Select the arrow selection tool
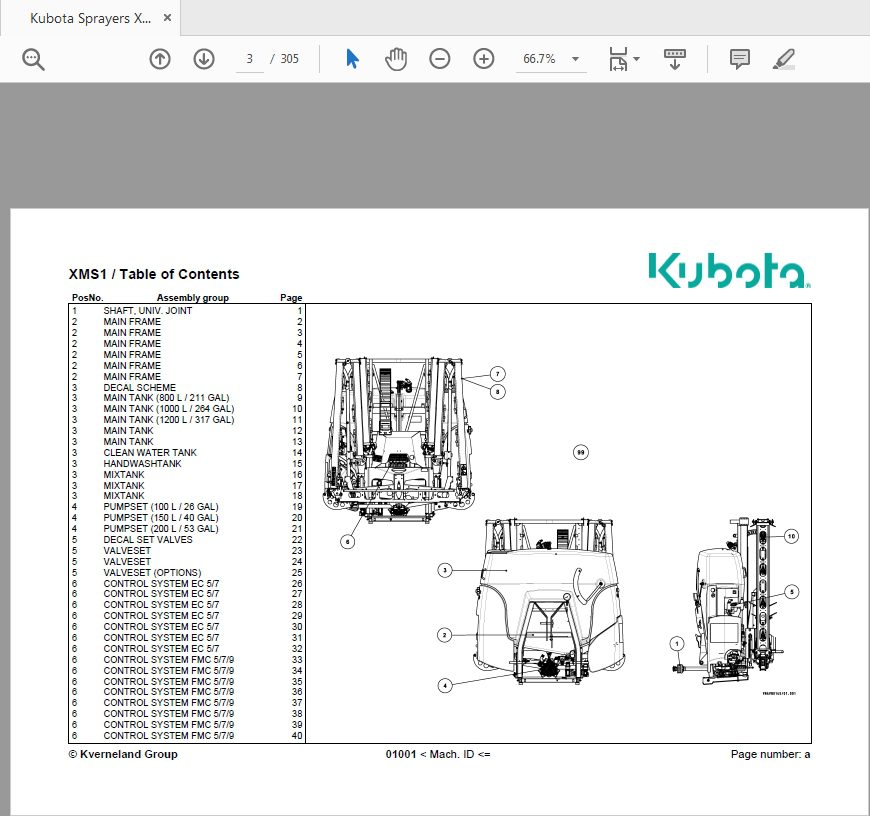 coord(352,59)
